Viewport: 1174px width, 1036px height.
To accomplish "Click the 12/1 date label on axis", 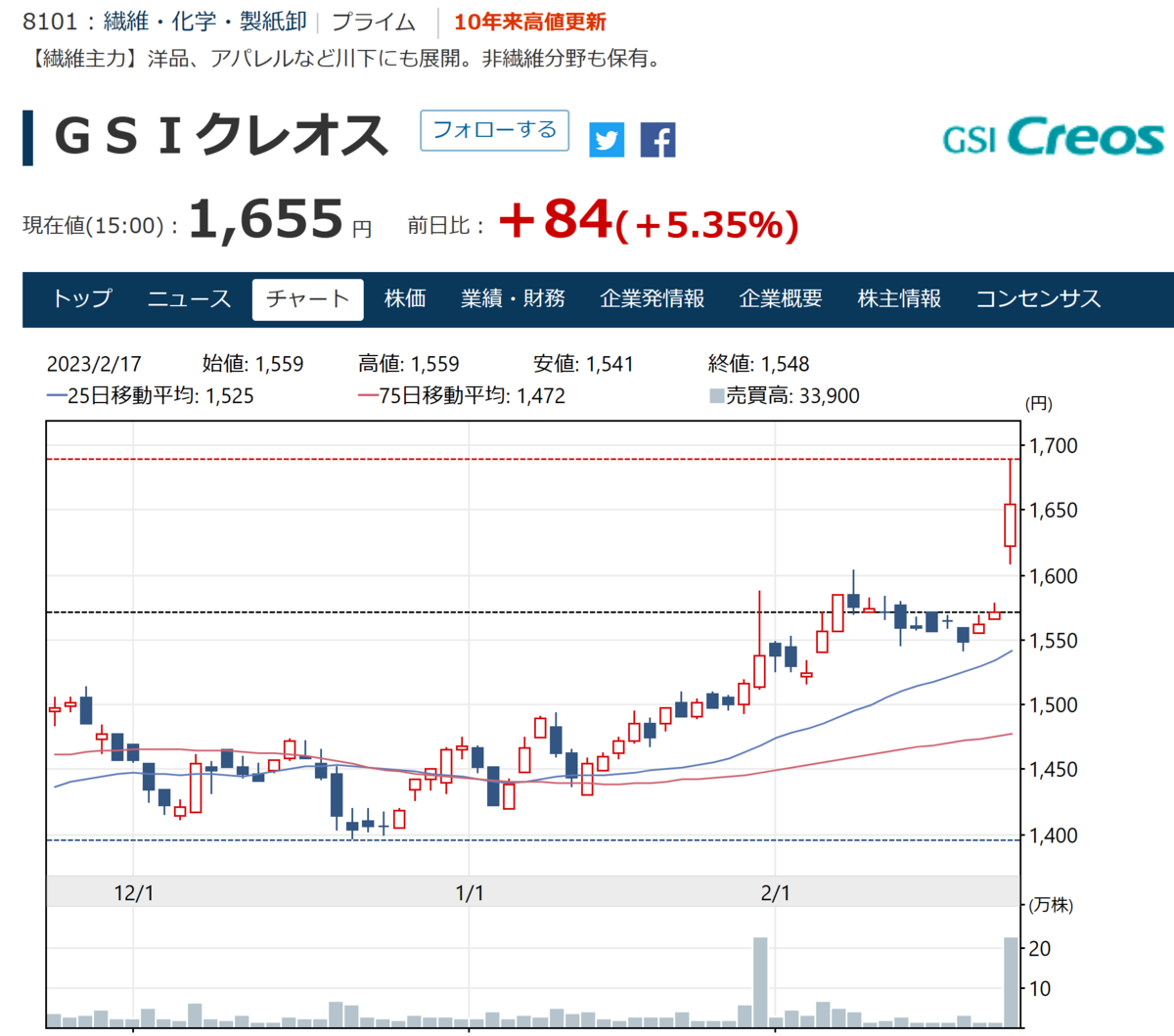I will pos(134,893).
